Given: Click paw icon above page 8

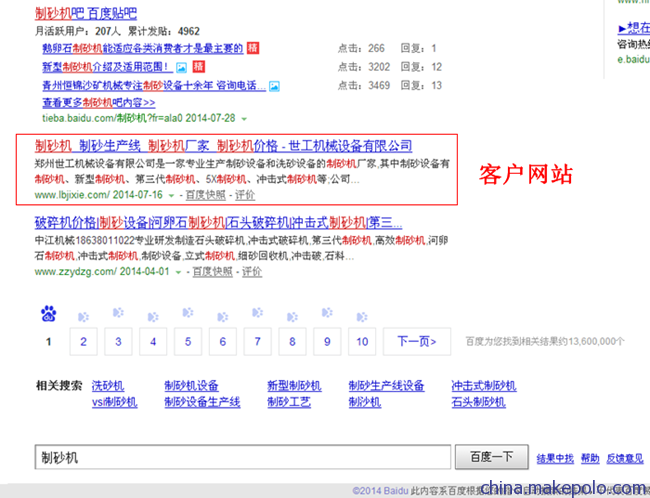Looking at the screenshot, I should (x=292, y=317).
